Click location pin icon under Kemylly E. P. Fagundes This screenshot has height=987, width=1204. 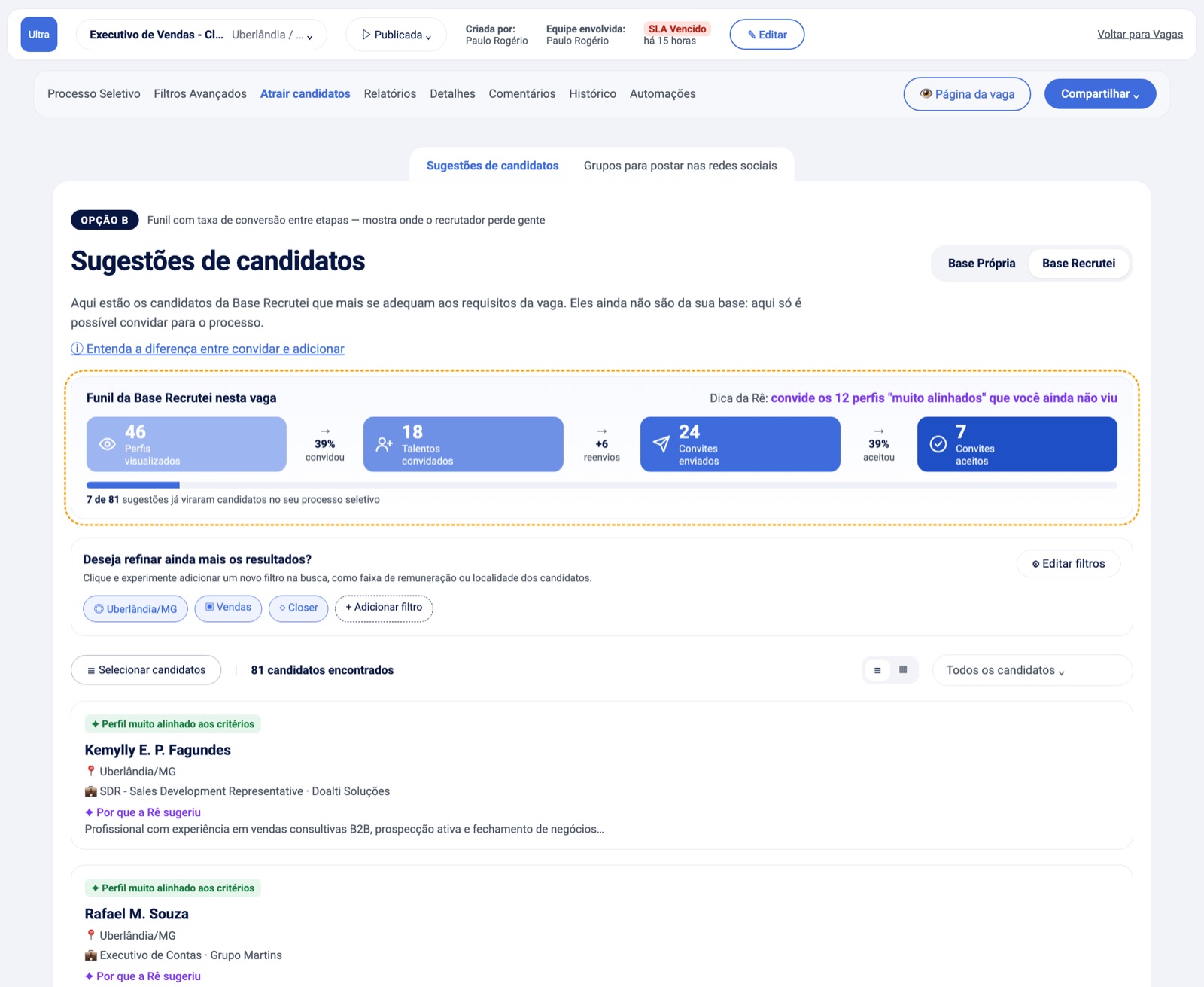(91, 771)
